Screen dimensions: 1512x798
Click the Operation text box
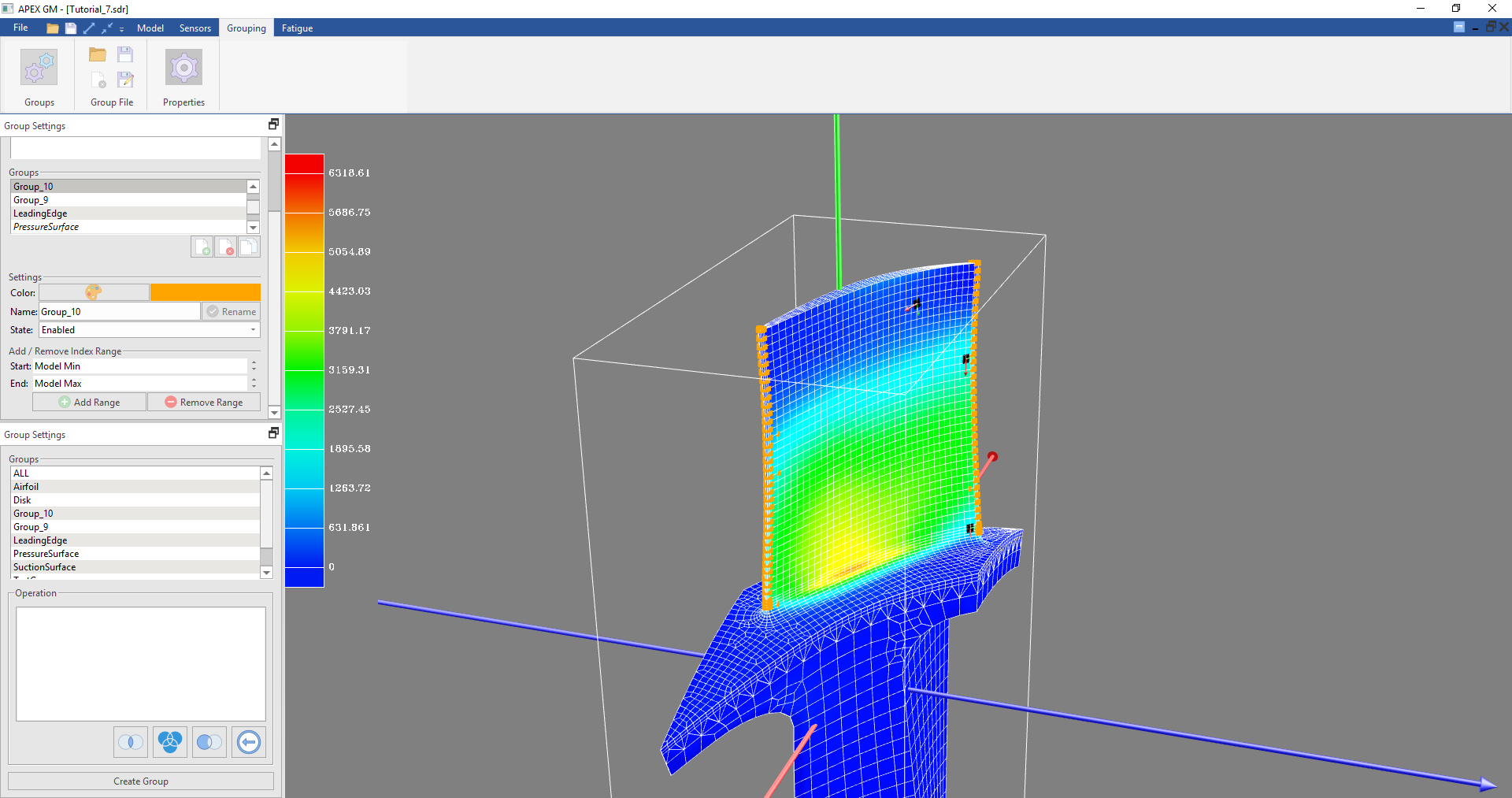tap(141, 664)
